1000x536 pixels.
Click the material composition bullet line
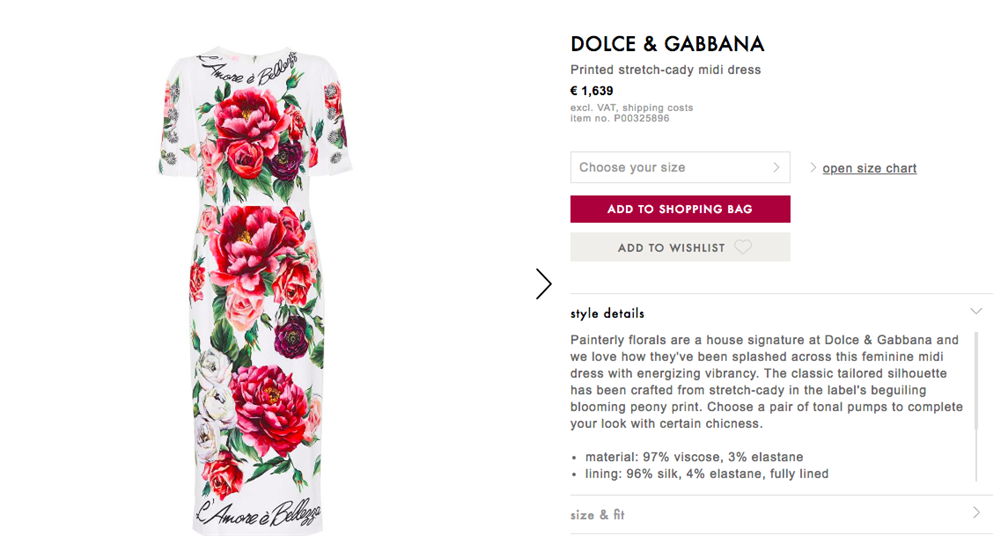tap(694, 457)
